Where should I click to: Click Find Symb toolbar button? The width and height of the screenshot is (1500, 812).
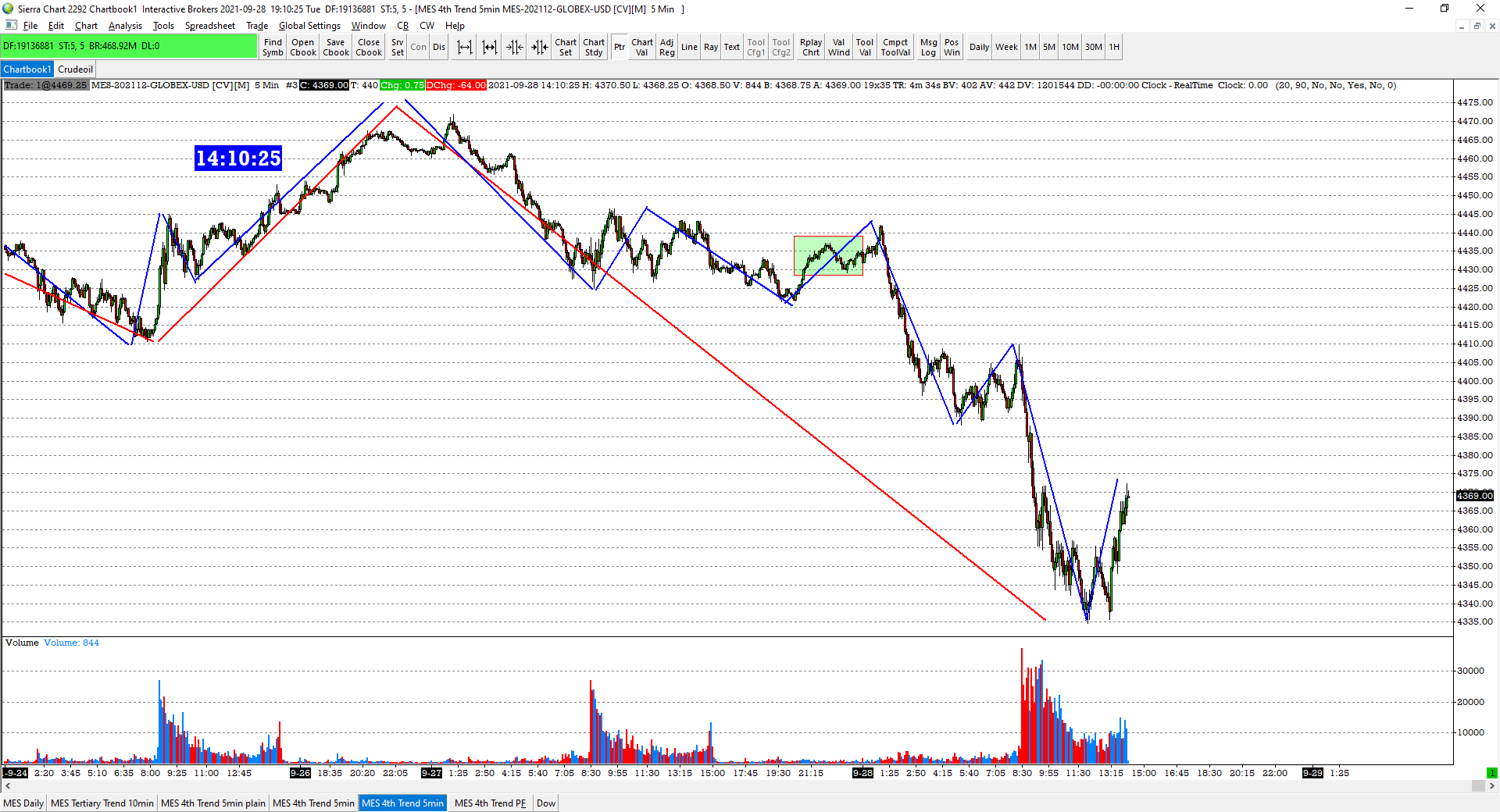(x=273, y=48)
